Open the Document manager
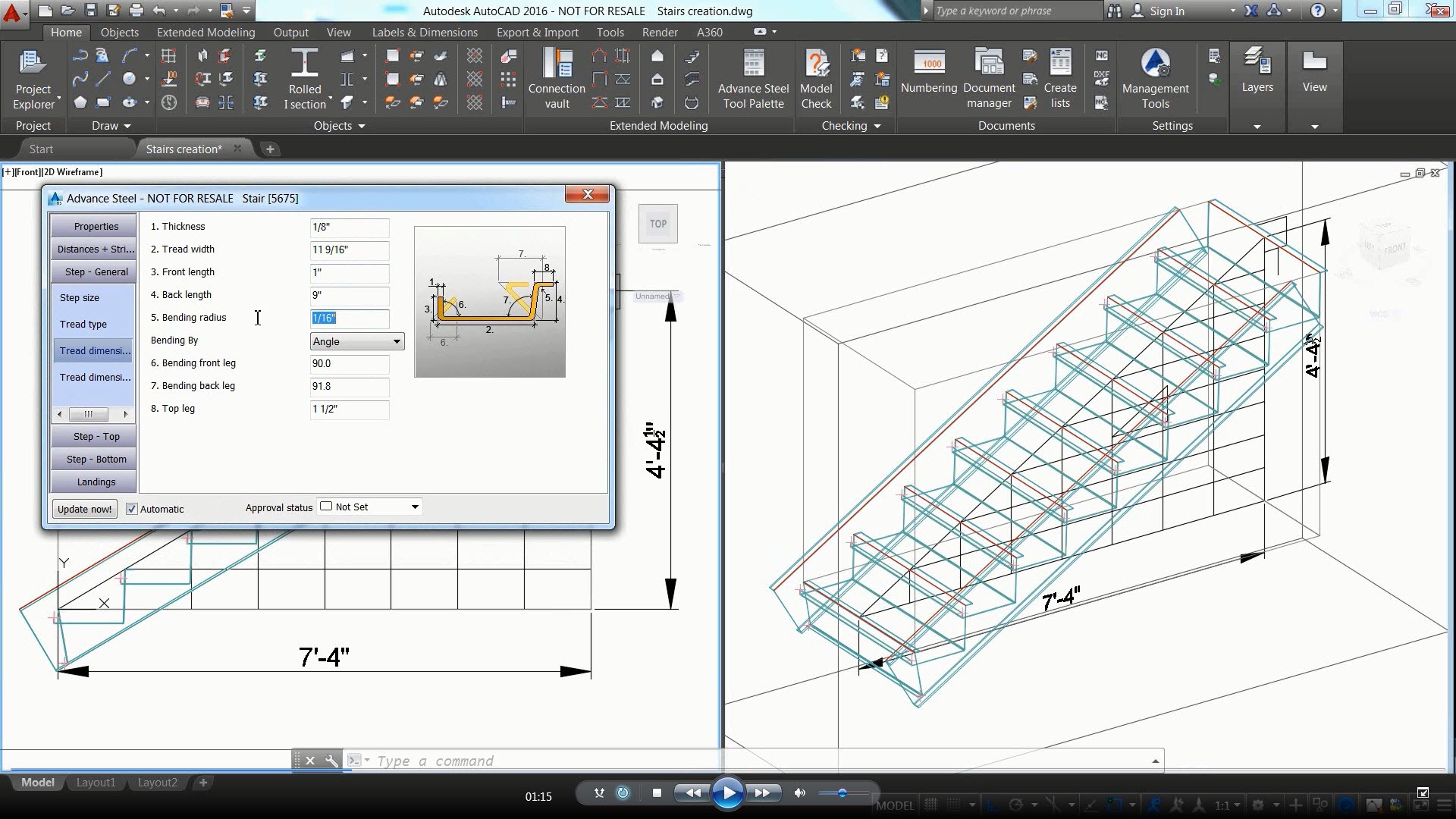Image resolution: width=1456 pixels, height=819 pixels. pyautogui.click(x=988, y=76)
